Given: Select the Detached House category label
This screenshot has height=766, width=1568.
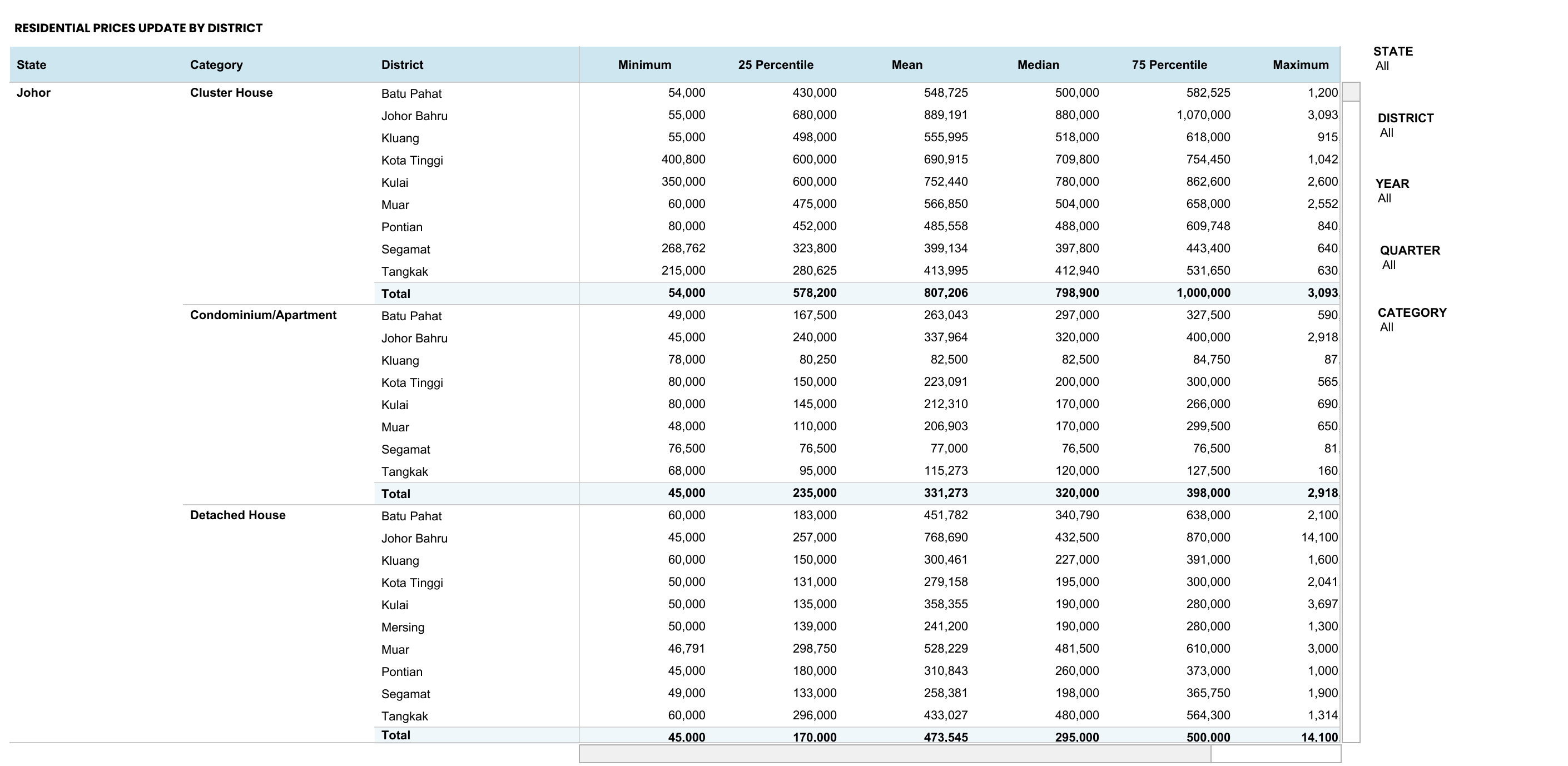Looking at the screenshot, I should 238,514.
